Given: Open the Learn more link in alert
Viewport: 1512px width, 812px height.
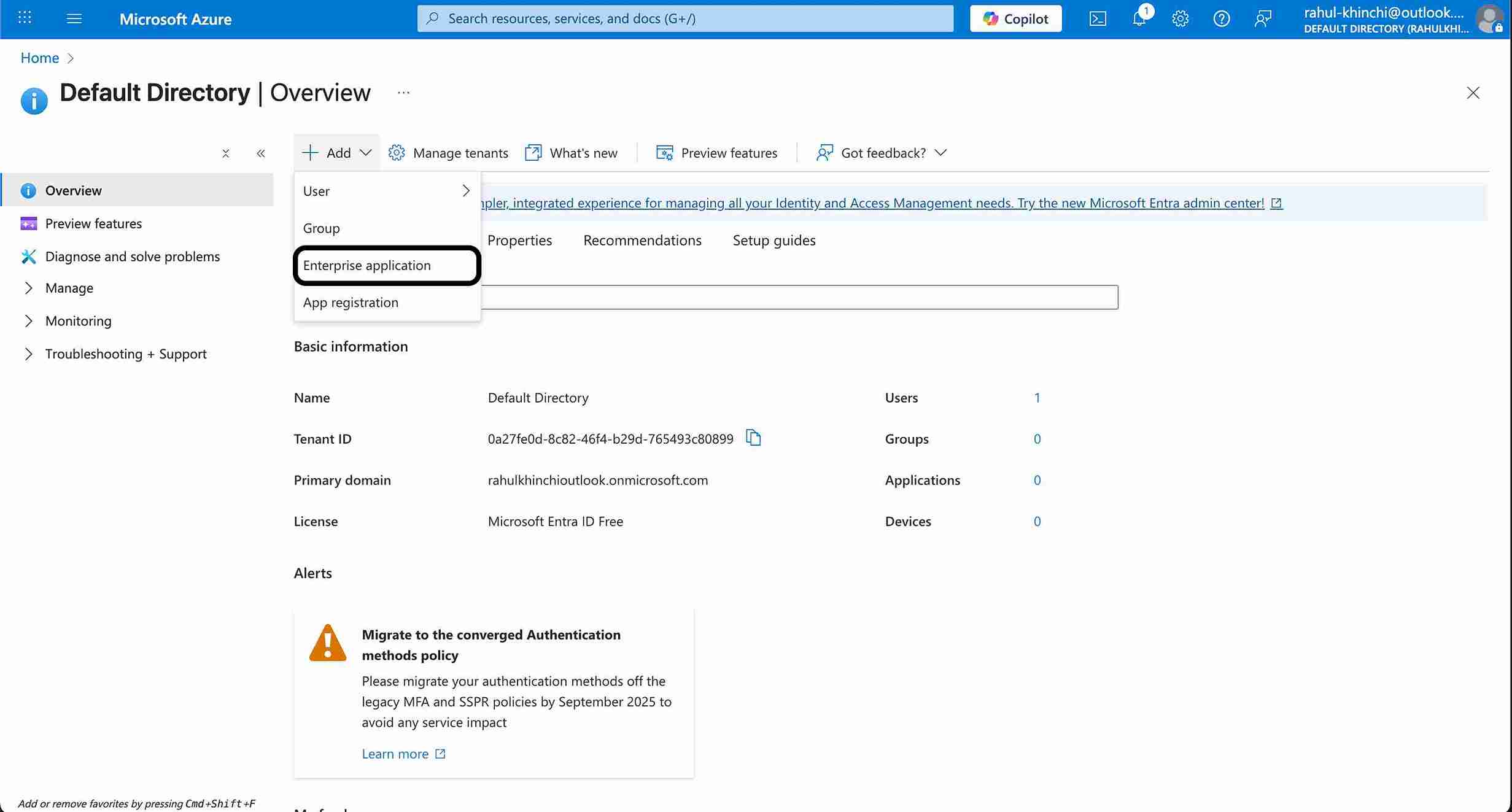Looking at the screenshot, I should (x=396, y=754).
